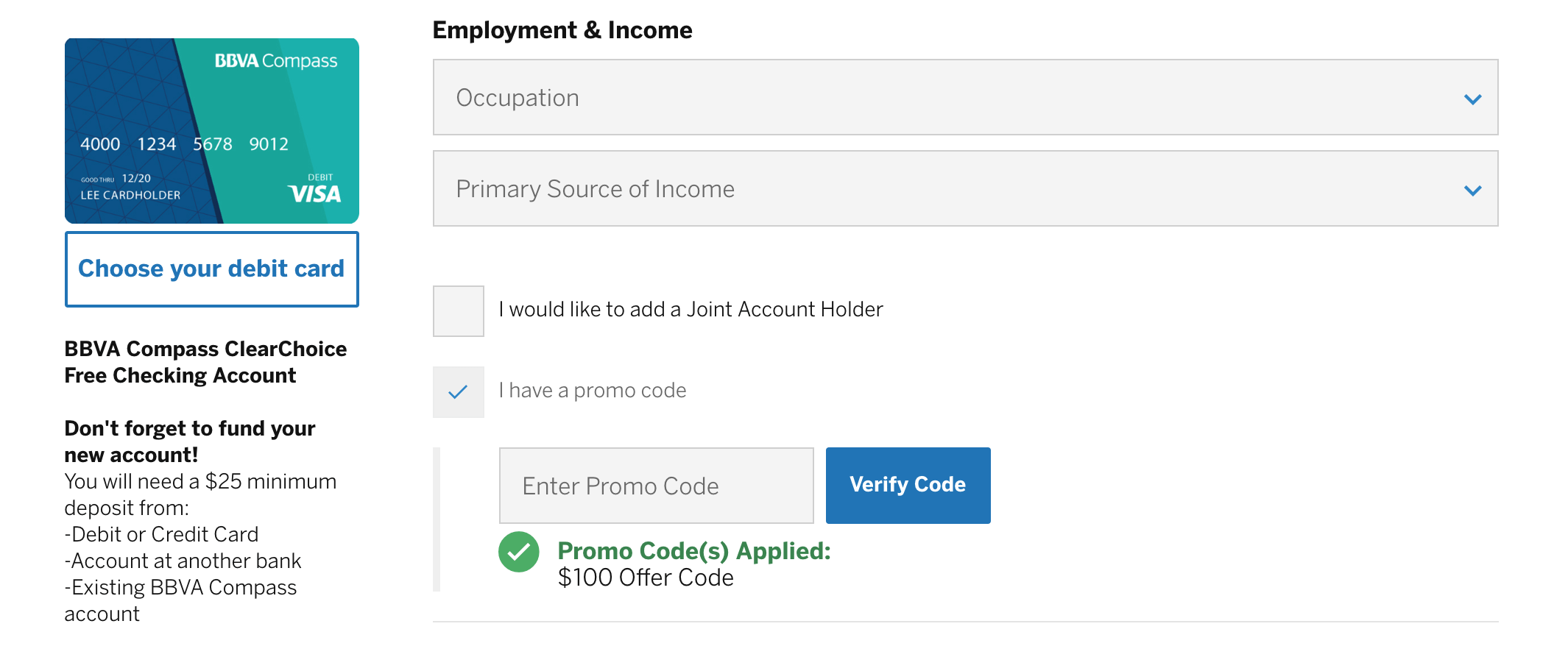Click the "Choose your debit card" button
The image size is (1568, 646).
tap(211, 269)
